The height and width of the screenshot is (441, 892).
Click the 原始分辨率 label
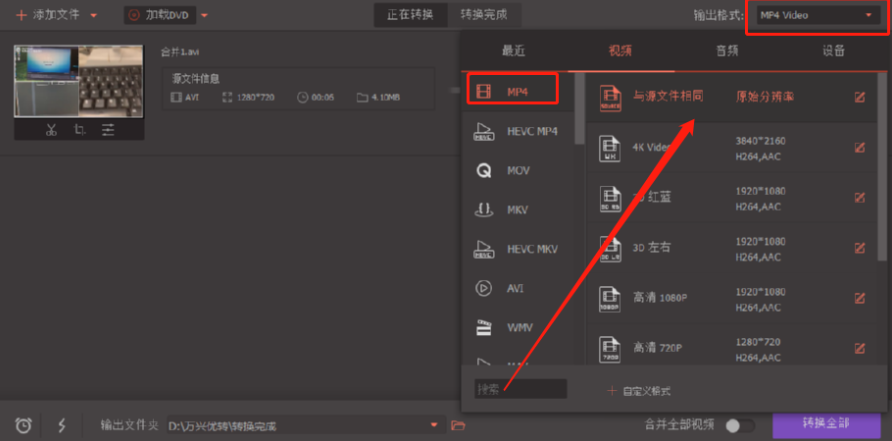click(765, 97)
